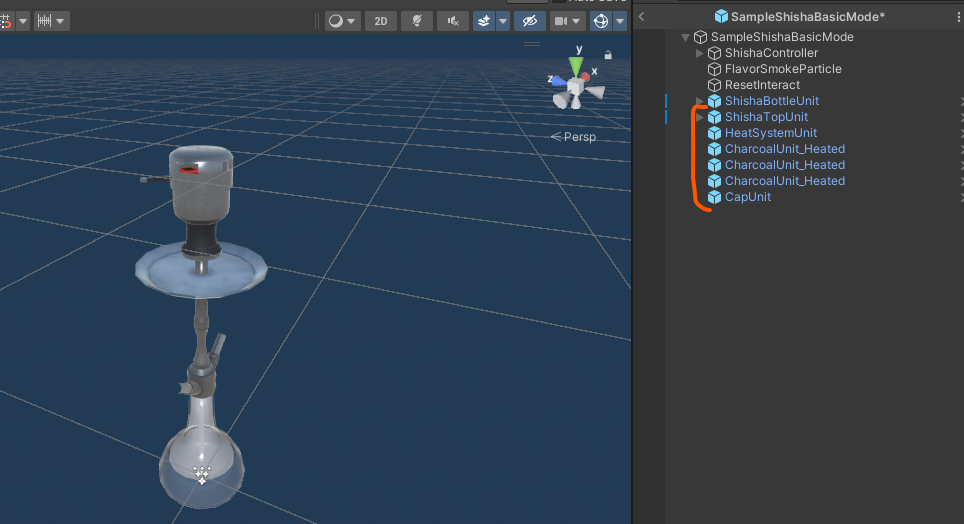Click the snap increment ruler icon
The width and height of the screenshot is (964, 524).
pyautogui.click(x=44, y=21)
